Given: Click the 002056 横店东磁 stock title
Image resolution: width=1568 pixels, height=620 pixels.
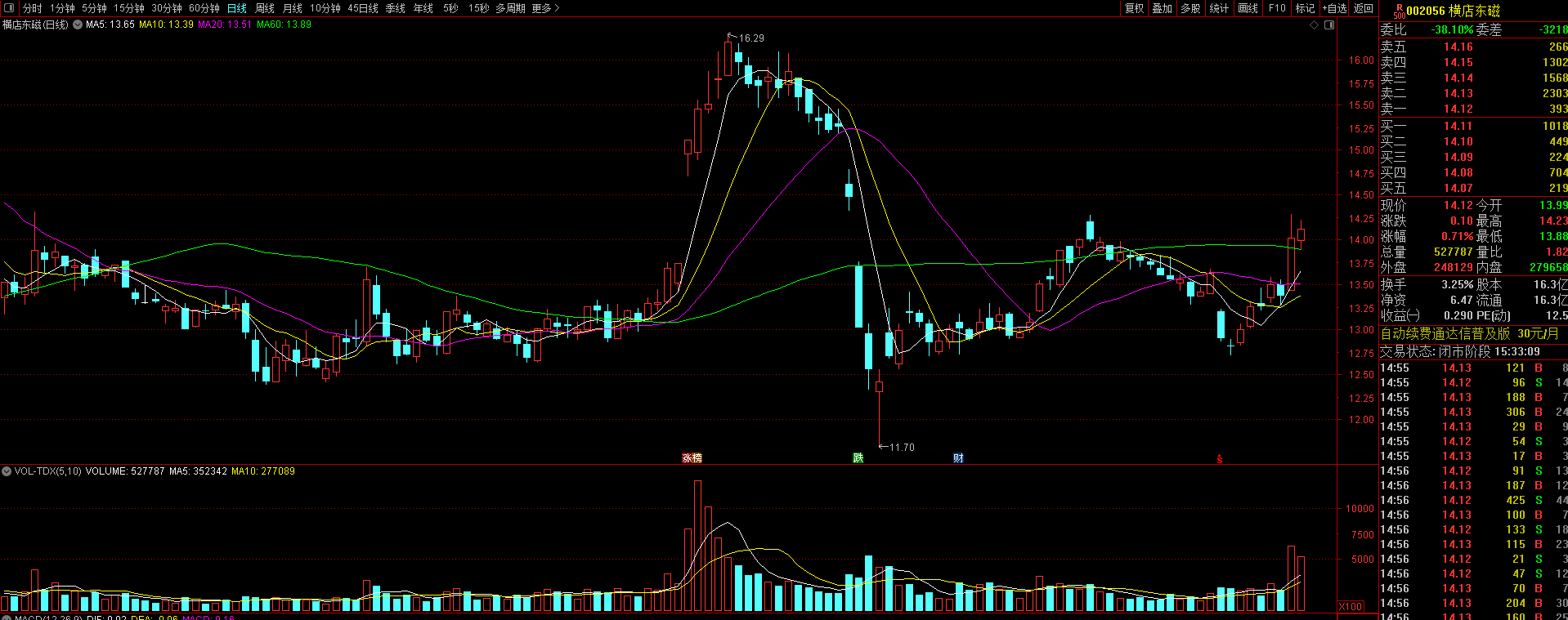Looking at the screenshot, I should (1453, 11).
